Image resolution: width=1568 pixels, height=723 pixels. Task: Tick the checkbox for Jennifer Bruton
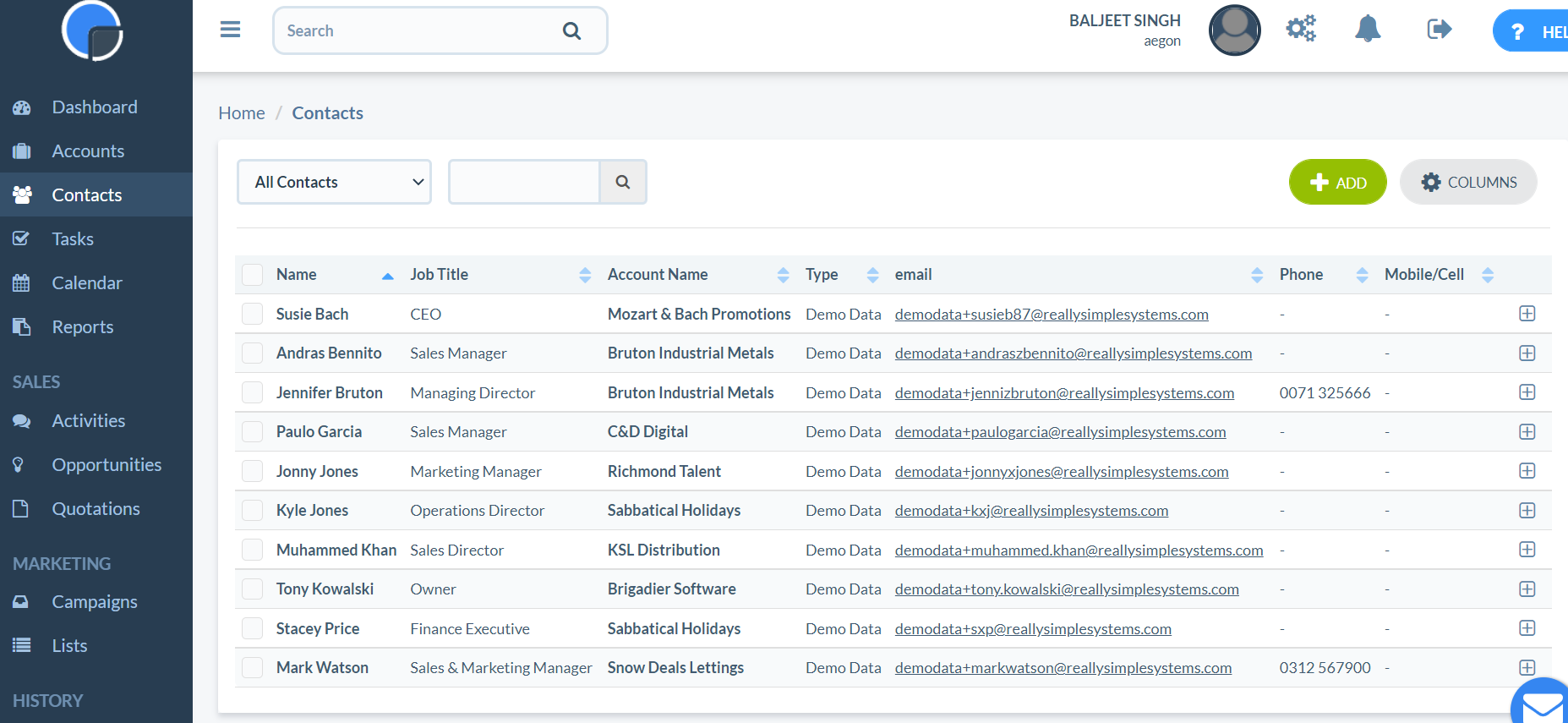[253, 392]
